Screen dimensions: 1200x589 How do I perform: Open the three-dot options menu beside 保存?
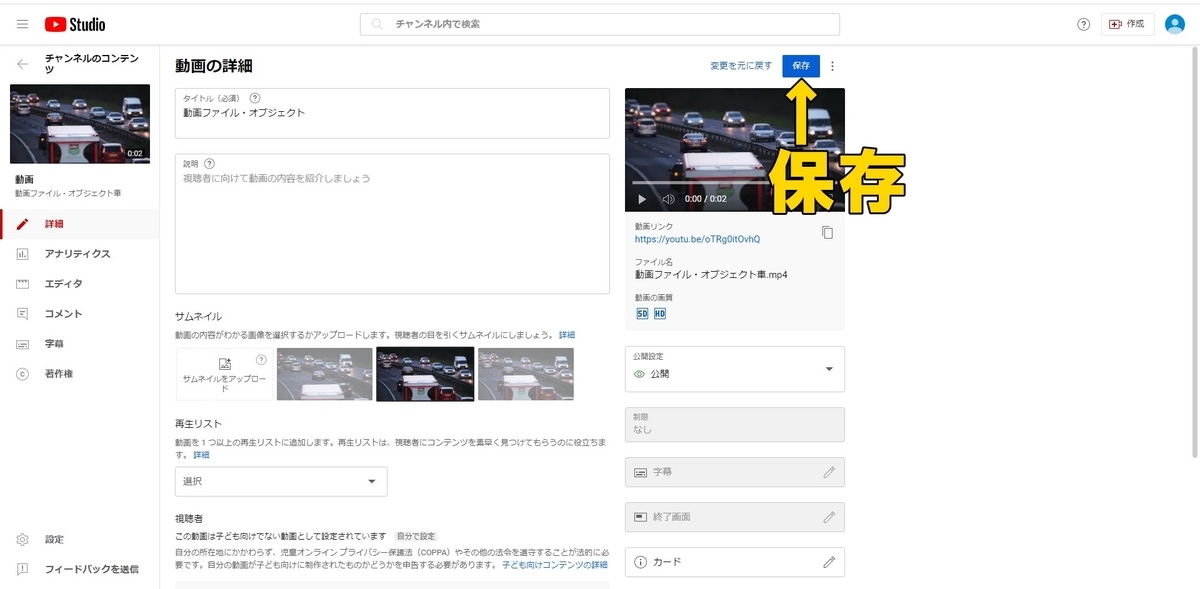click(832, 65)
